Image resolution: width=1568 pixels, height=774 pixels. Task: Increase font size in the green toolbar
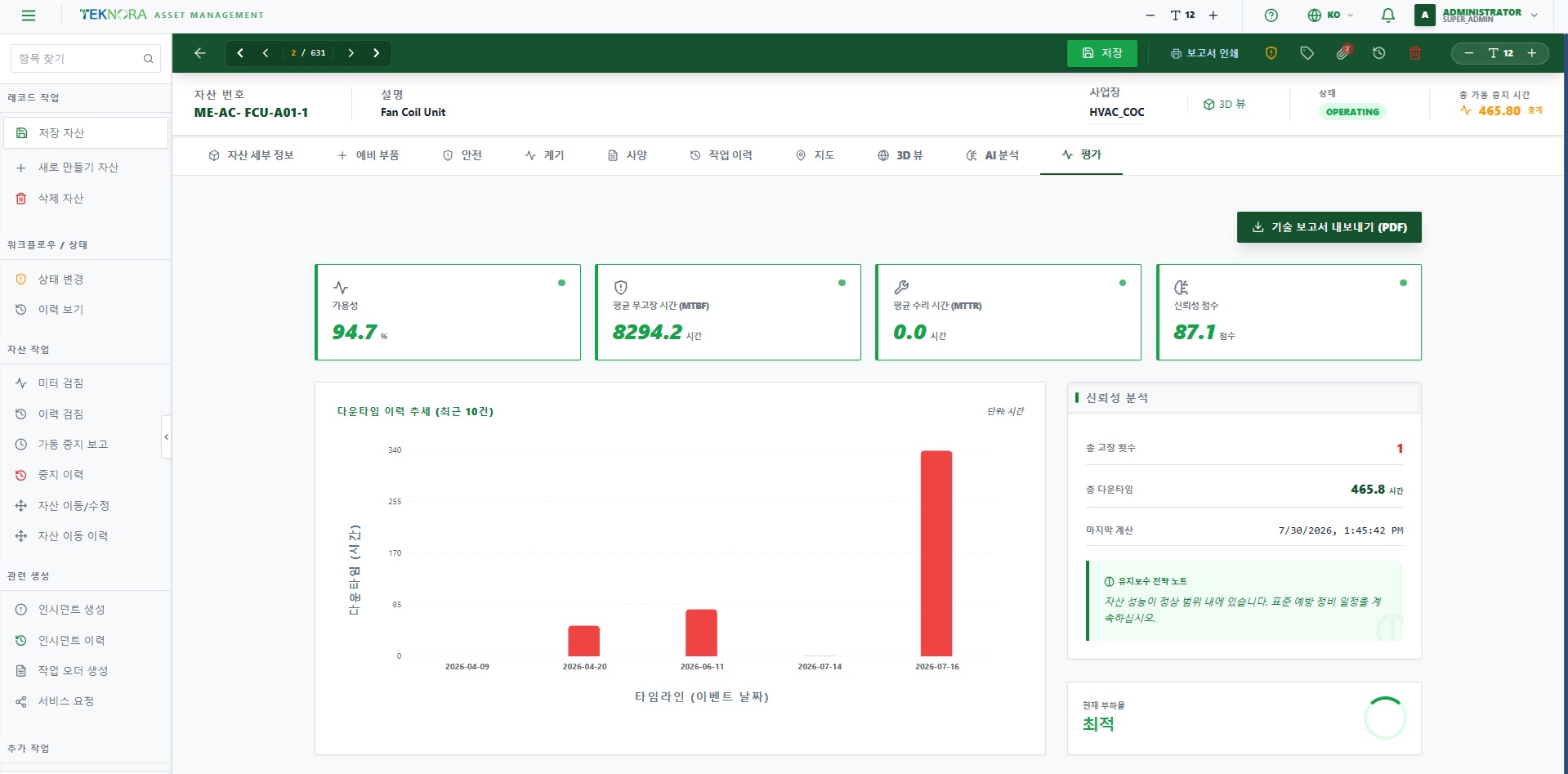pyautogui.click(x=1532, y=53)
